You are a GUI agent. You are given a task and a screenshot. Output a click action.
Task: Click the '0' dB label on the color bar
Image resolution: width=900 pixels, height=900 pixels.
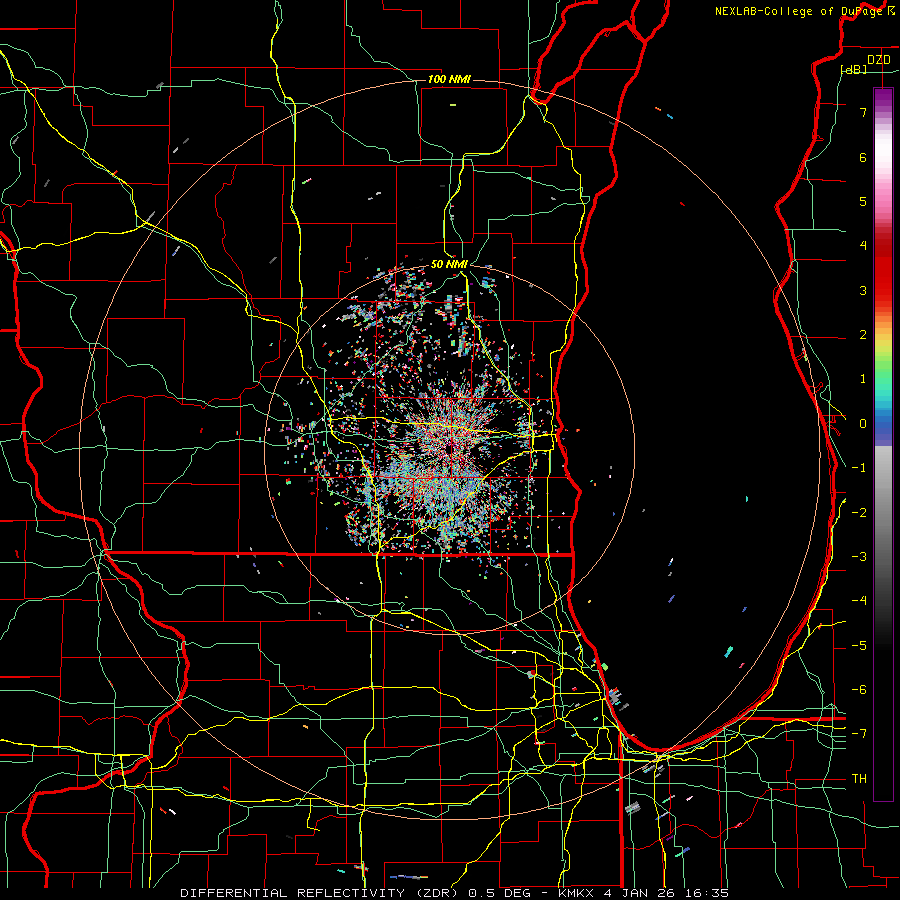click(863, 424)
